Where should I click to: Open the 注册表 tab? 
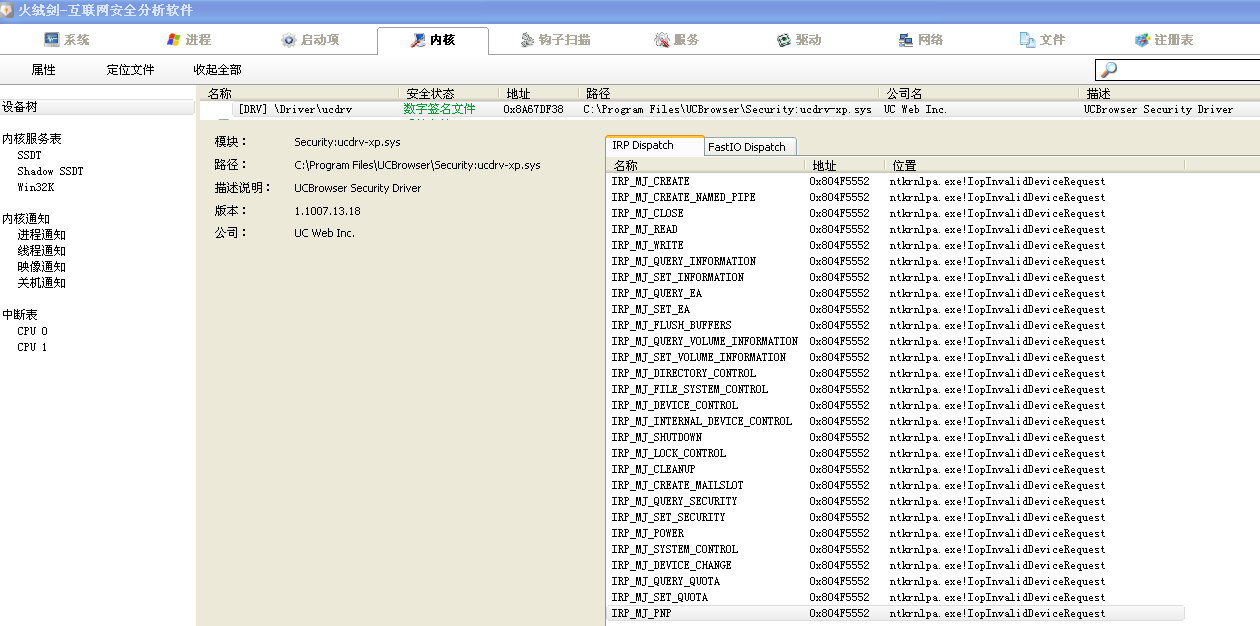pyautogui.click(x=1164, y=40)
